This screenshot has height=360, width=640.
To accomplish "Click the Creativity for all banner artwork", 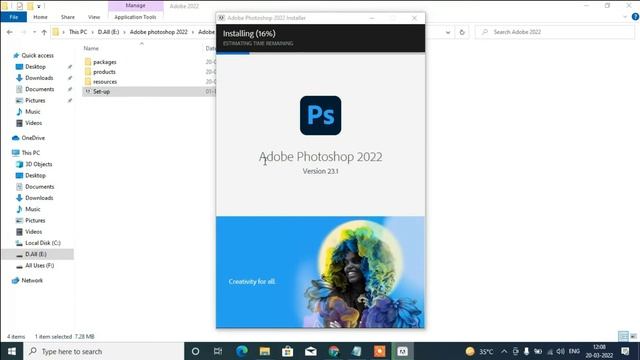I will 320,272.
